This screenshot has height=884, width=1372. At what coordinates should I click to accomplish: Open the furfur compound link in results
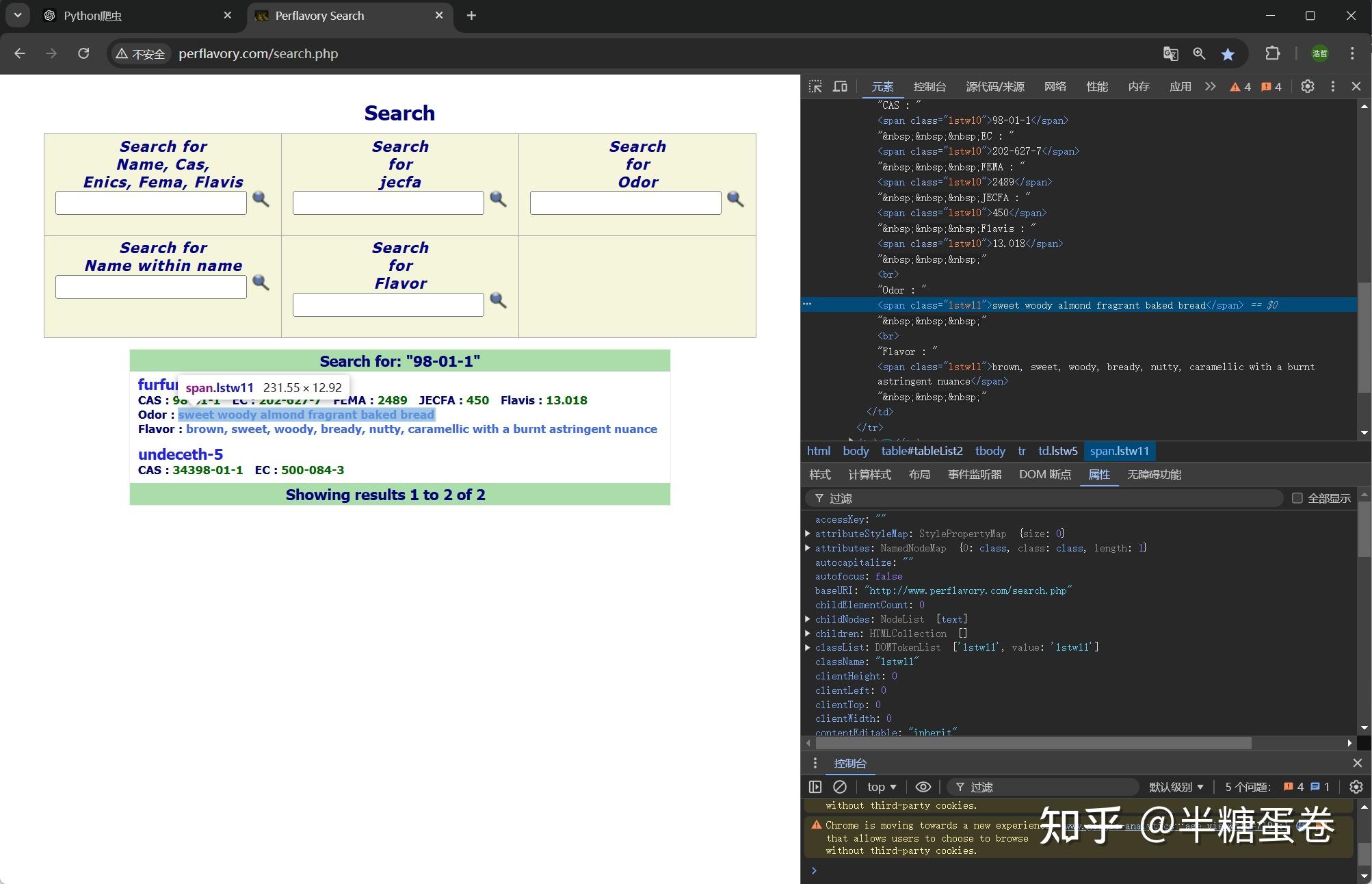pyautogui.click(x=156, y=385)
